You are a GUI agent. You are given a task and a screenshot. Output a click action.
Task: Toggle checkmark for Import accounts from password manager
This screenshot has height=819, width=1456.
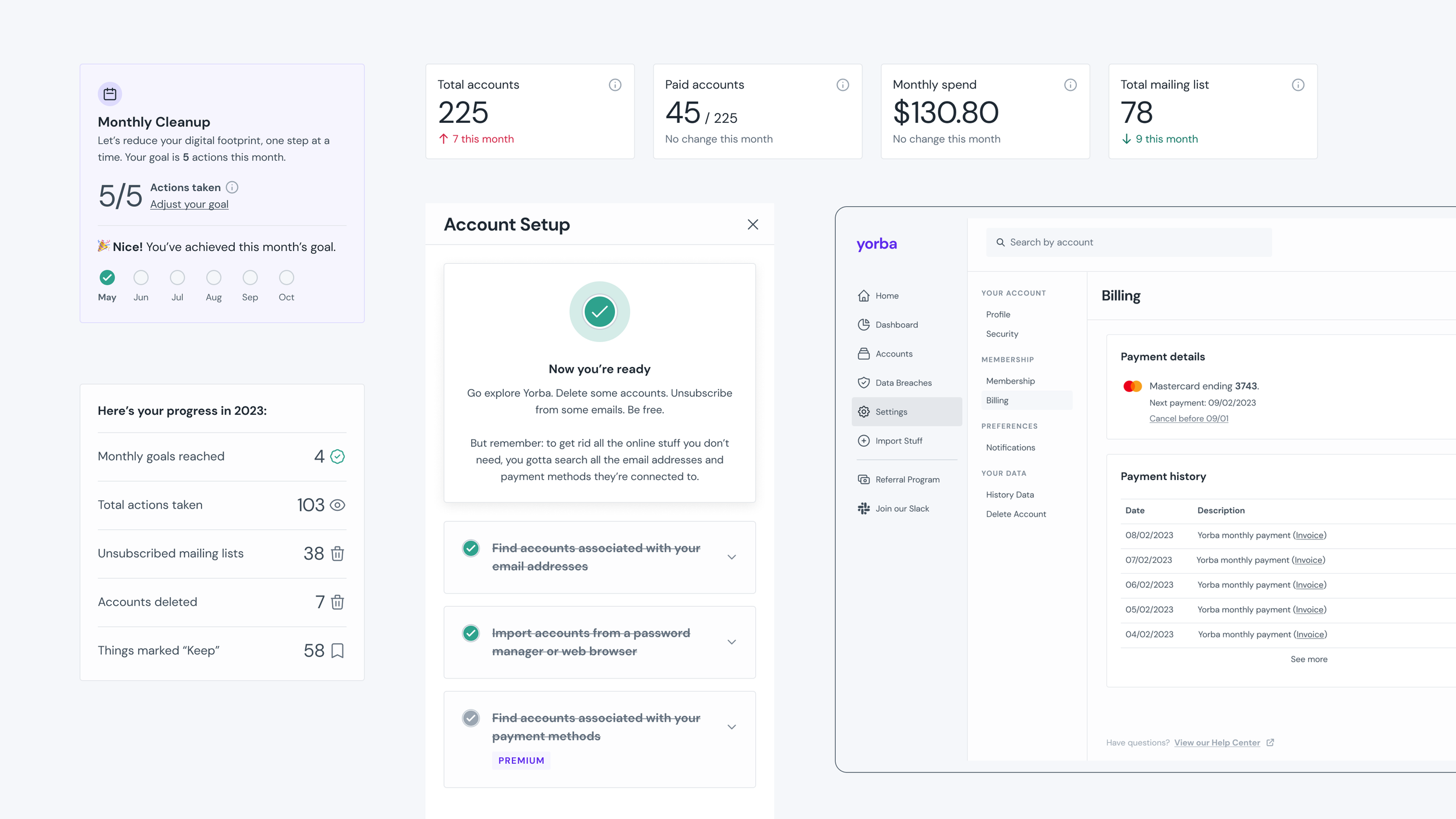[x=471, y=633]
